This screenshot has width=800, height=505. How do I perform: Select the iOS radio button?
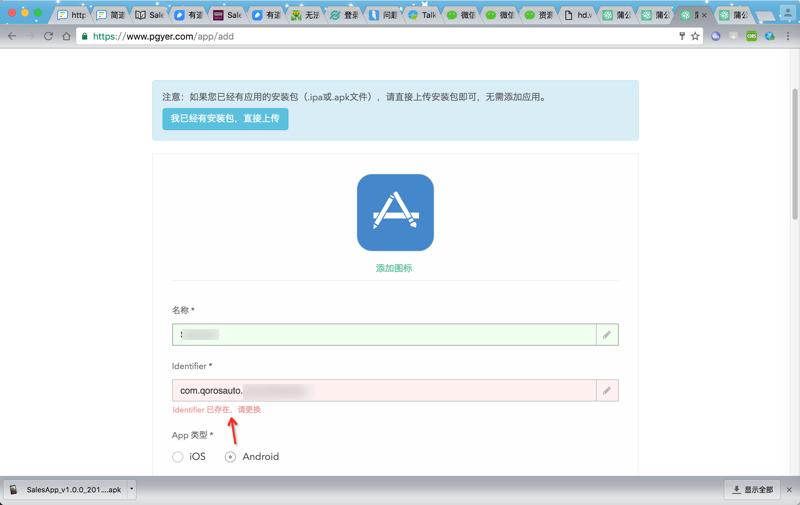tap(178, 457)
